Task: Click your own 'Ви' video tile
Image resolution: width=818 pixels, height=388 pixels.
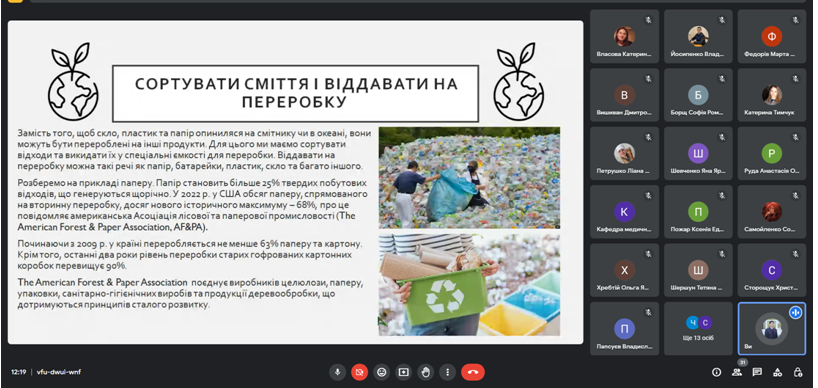Action: (x=772, y=329)
